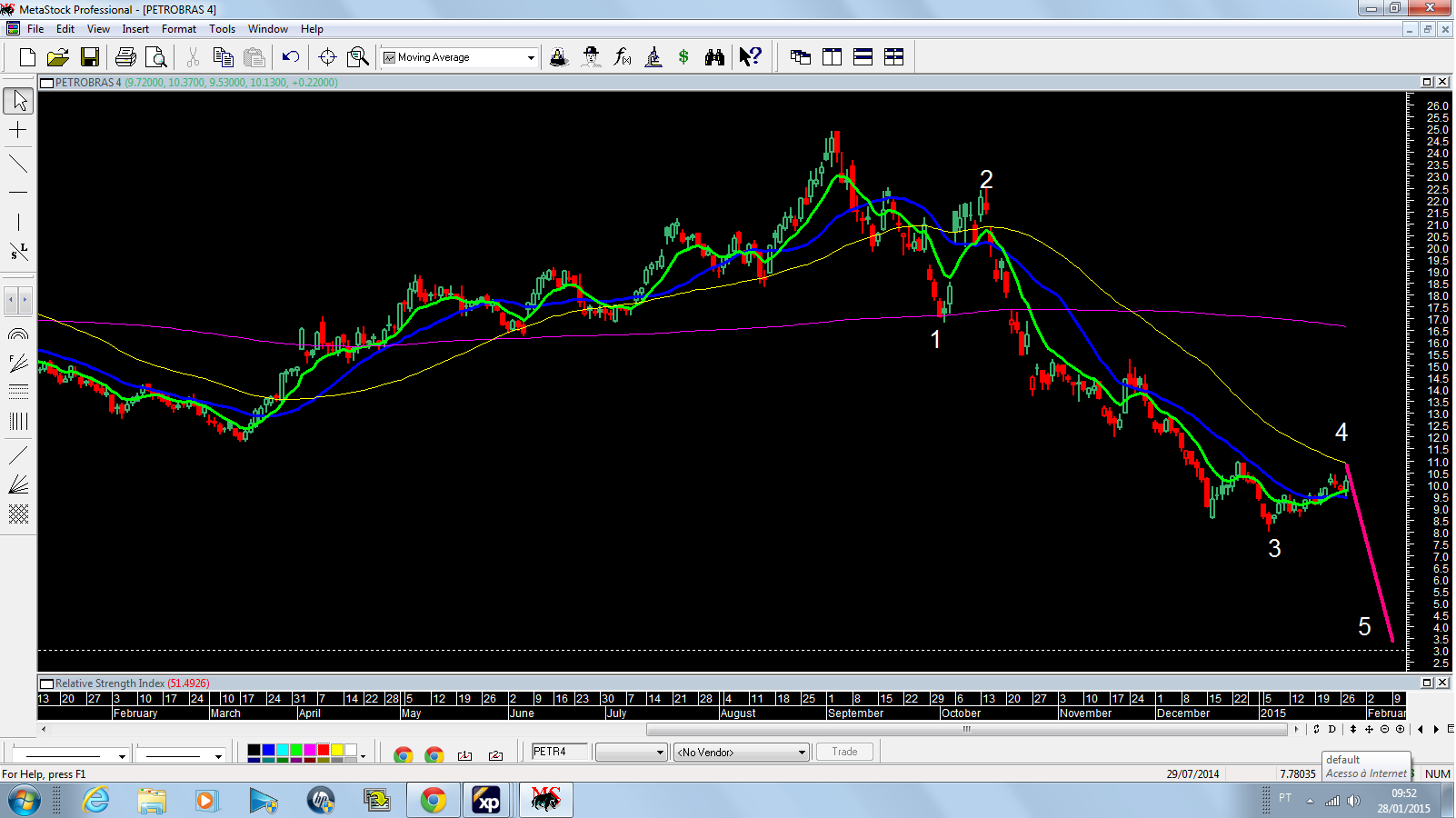Open the empty dropdown beside PETR4 field
The image size is (1456, 818).
[x=632, y=752]
